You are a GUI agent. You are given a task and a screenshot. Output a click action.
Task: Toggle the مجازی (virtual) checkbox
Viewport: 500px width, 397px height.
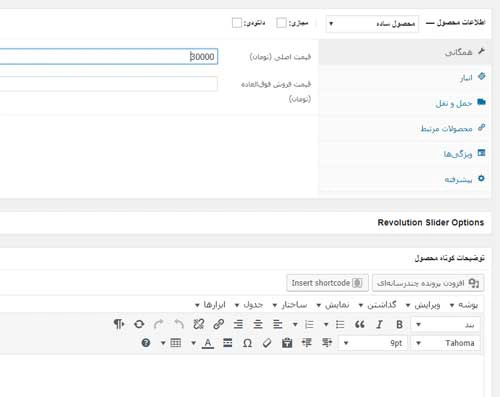pyautogui.click(x=282, y=23)
